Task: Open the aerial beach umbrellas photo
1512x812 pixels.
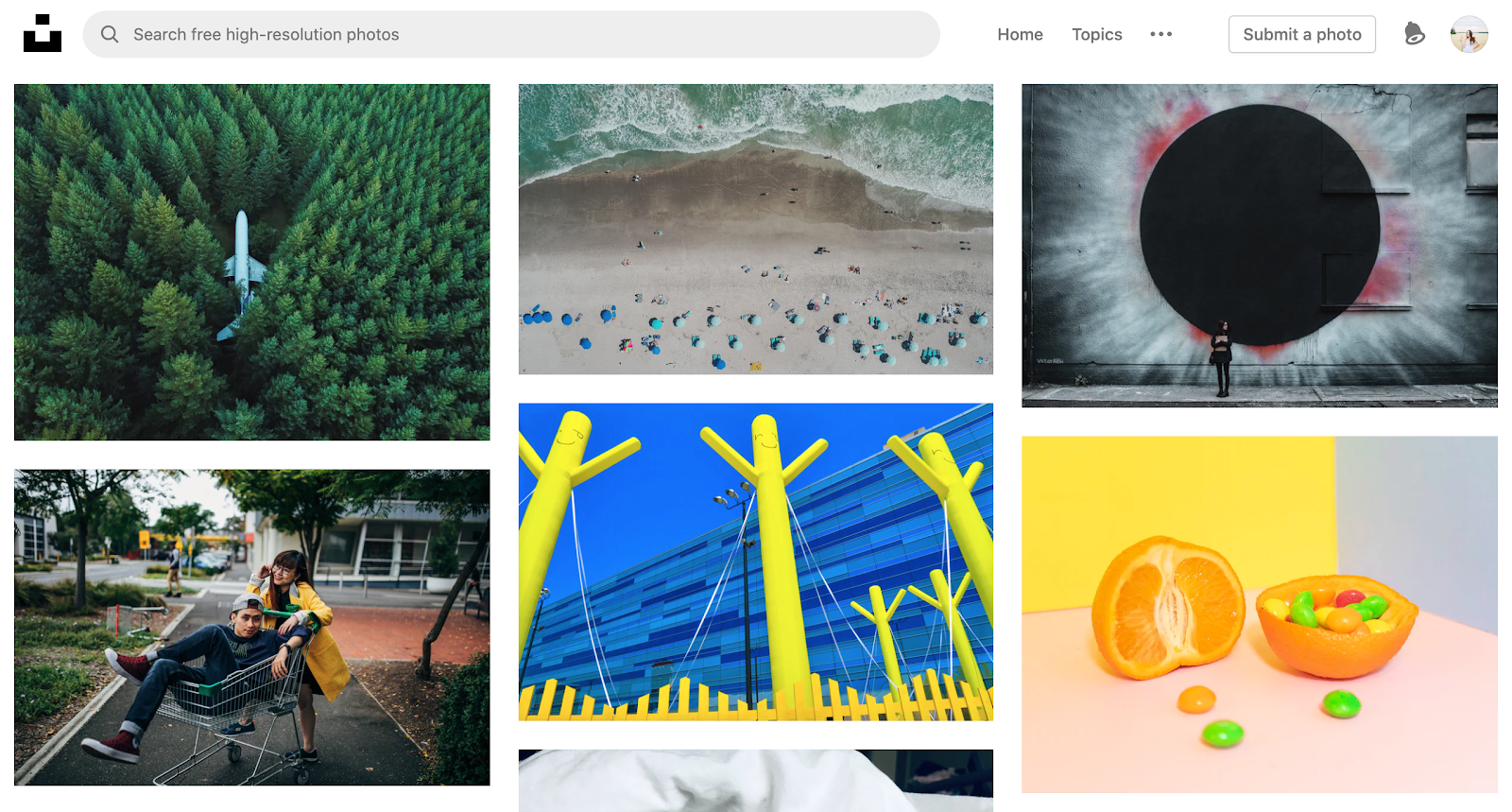Action: [x=756, y=229]
